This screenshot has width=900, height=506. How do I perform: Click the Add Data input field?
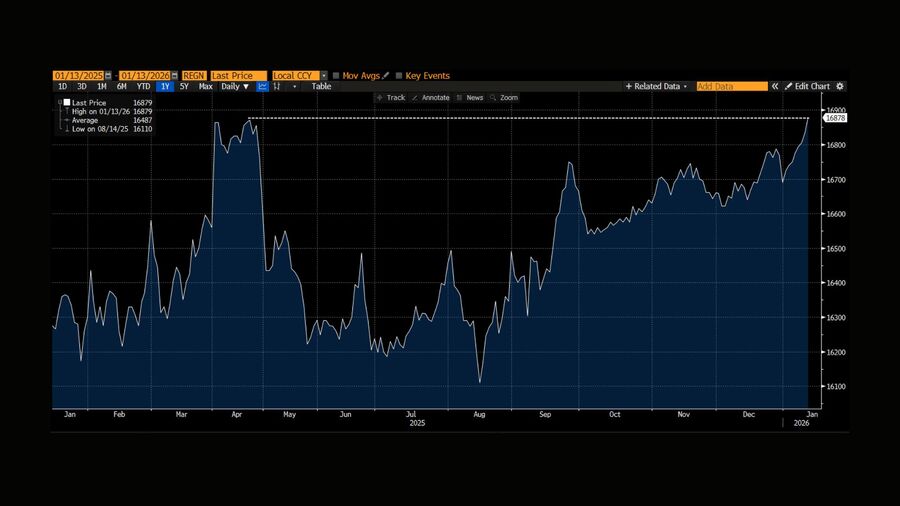click(732, 87)
